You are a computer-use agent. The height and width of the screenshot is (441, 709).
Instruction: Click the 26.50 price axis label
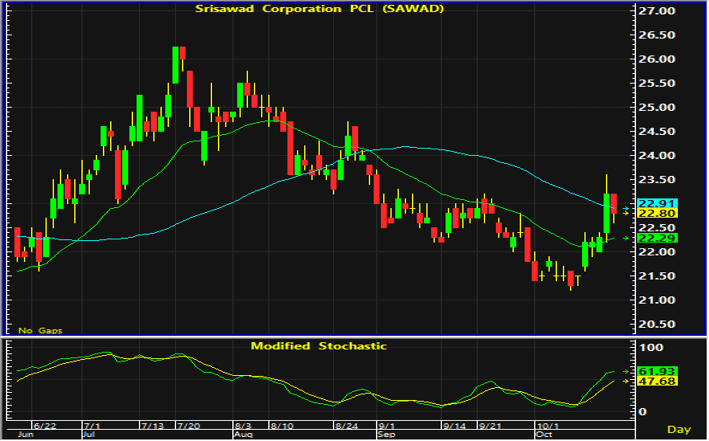tap(657, 35)
